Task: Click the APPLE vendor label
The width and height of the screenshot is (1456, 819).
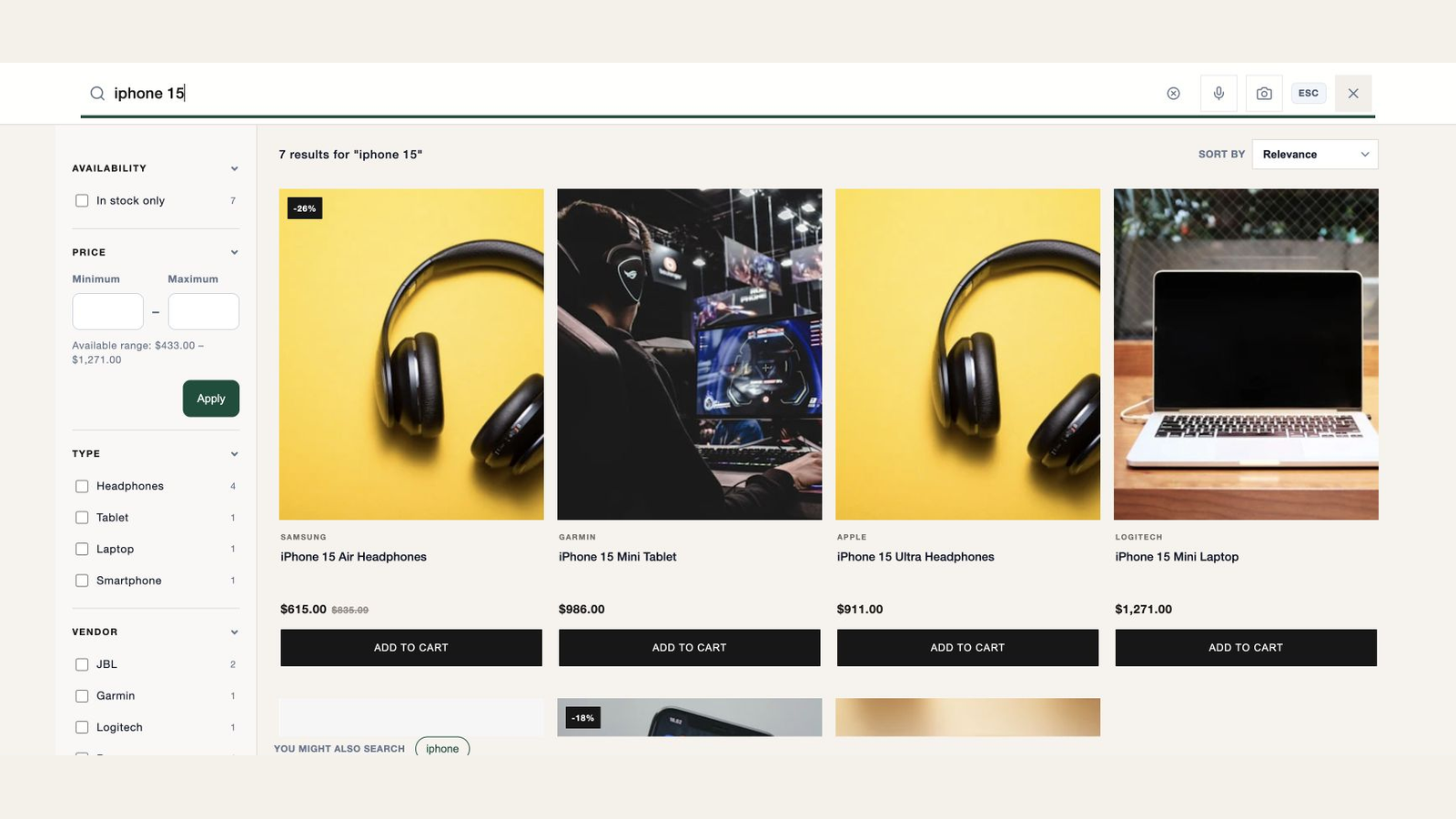Action: [x=852, y=538]
